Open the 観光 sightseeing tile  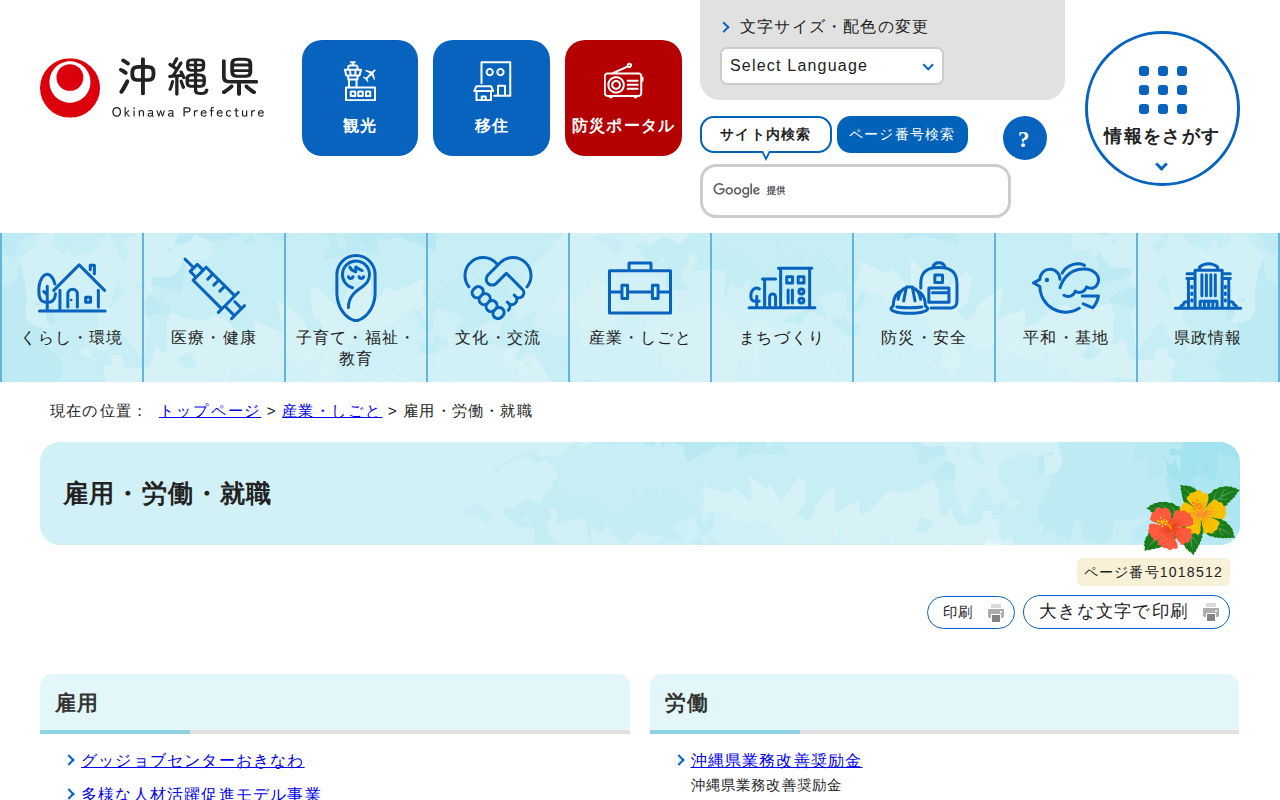359,98
